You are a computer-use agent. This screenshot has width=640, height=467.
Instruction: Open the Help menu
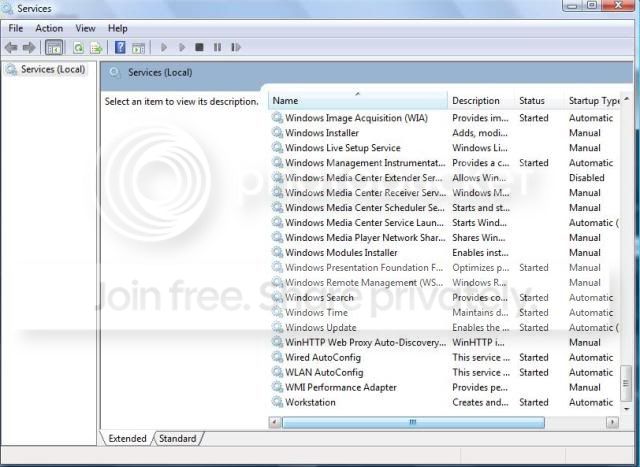coord(118,28)
